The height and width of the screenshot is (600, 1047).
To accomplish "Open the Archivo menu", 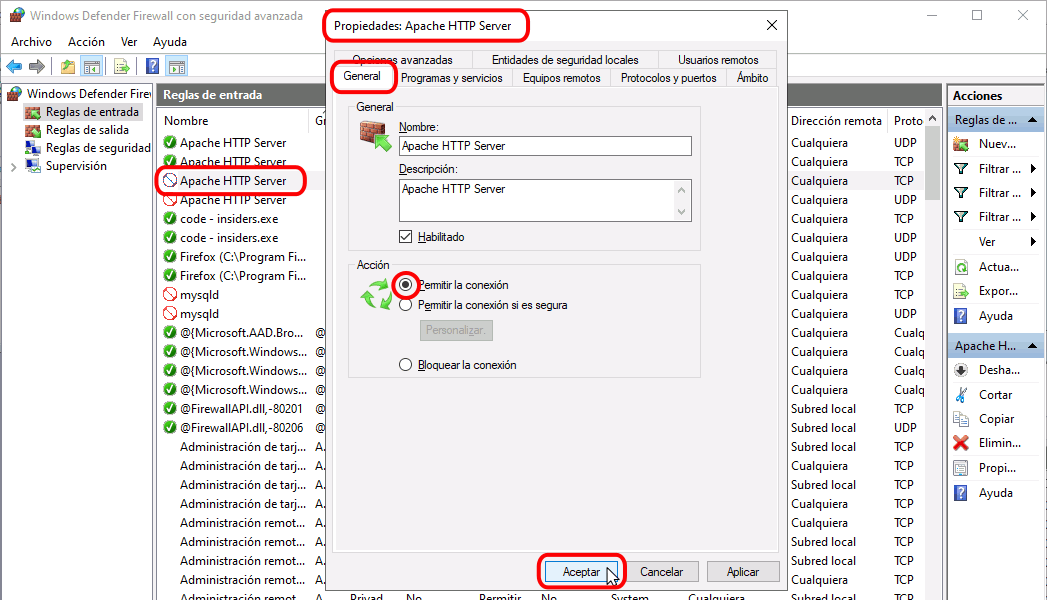I will pos(31,41).
